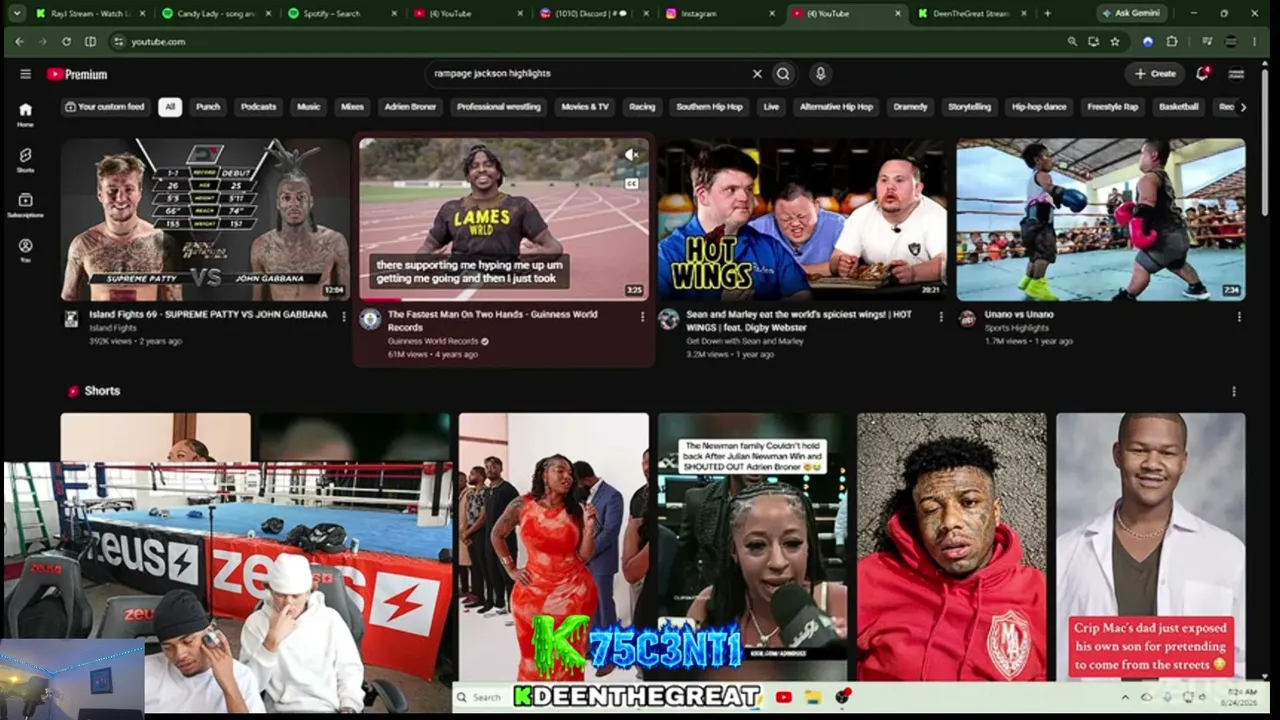Image resolution: width=1280 pixels, height=720 pixels.
Task: Bookmark this page with the star icon
Action: coord(1115,42)
